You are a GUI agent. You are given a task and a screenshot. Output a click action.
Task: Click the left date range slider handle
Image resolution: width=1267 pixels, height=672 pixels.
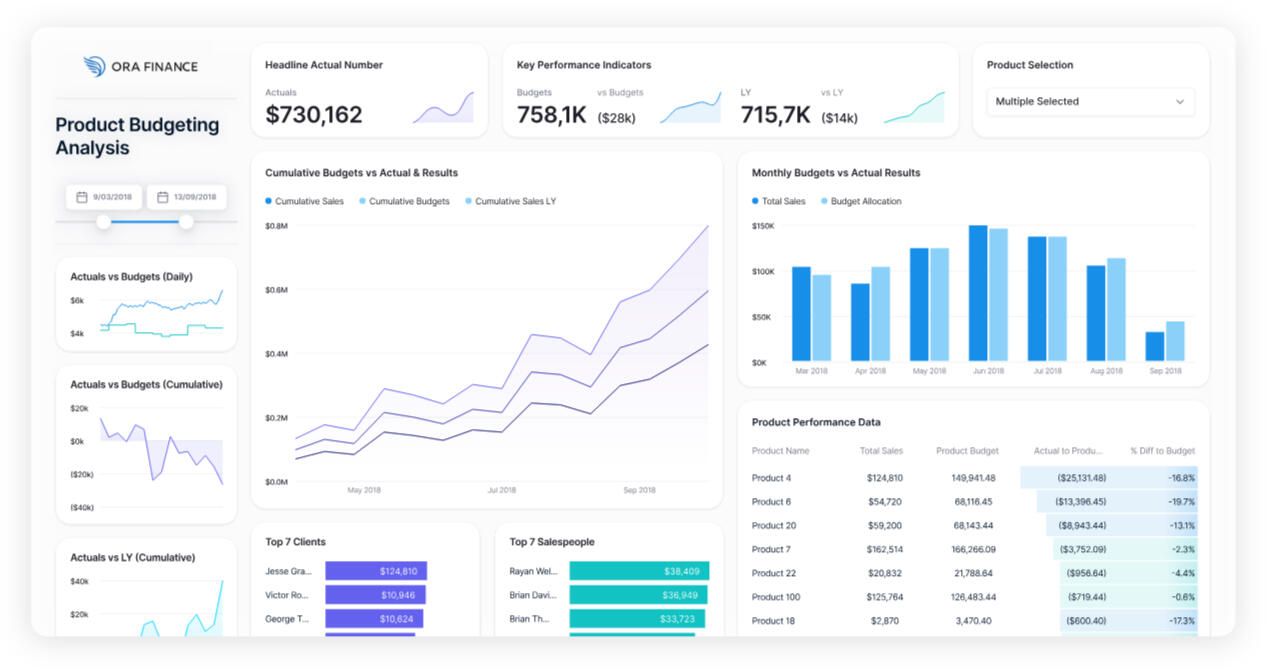[x=104, y=222]
